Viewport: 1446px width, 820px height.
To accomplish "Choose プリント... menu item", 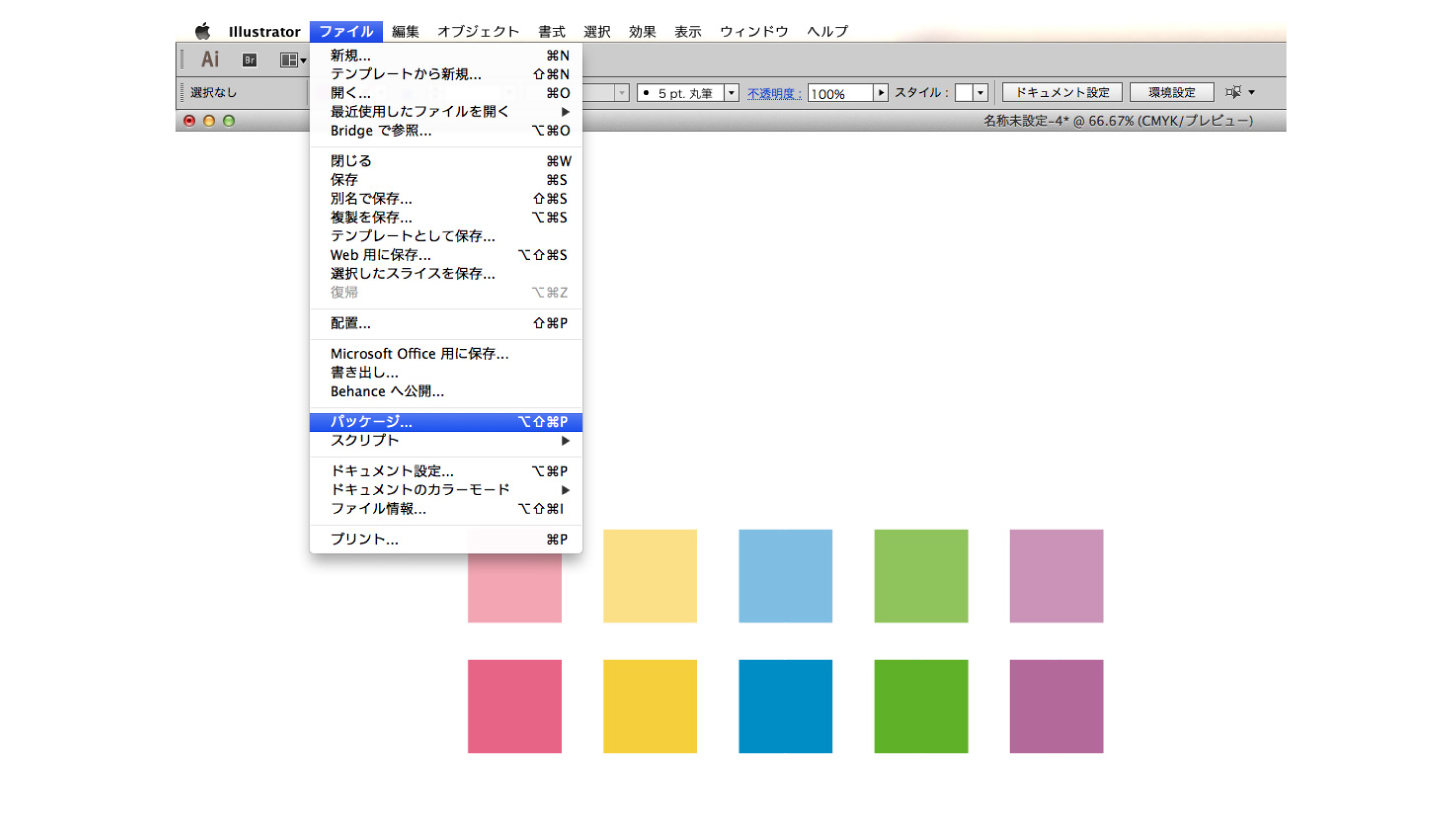I will tap(446, 540).
